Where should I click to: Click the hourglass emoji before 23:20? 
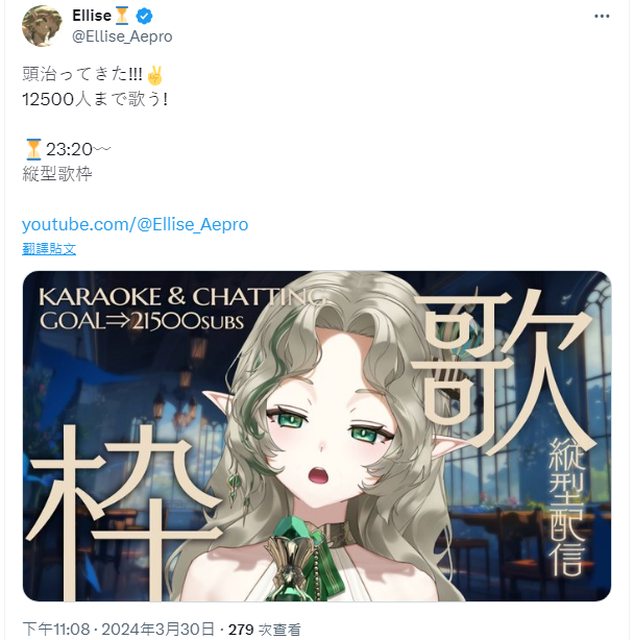pos(33,149)
